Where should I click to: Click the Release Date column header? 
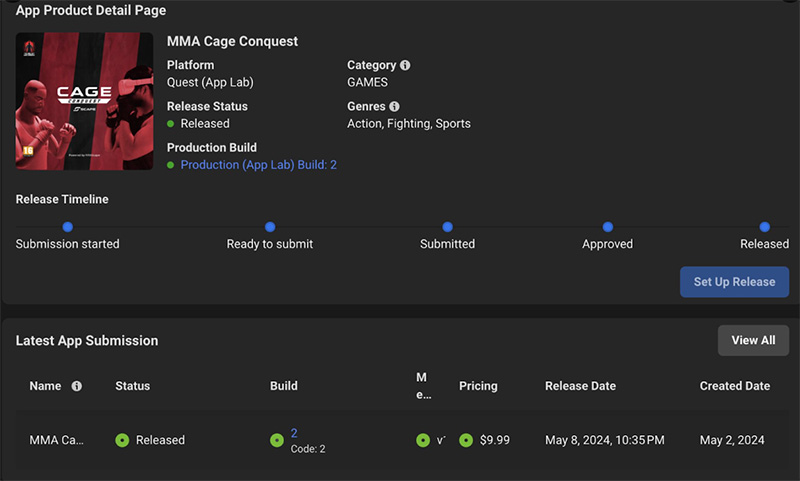click(x=580, y=386)
